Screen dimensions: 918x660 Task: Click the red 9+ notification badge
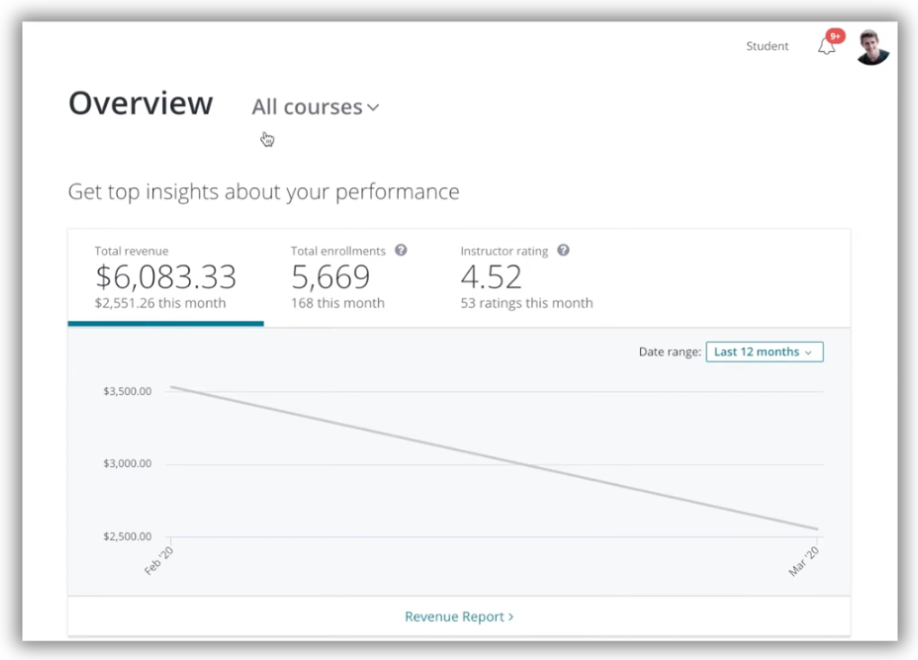(x=835, y=36)
